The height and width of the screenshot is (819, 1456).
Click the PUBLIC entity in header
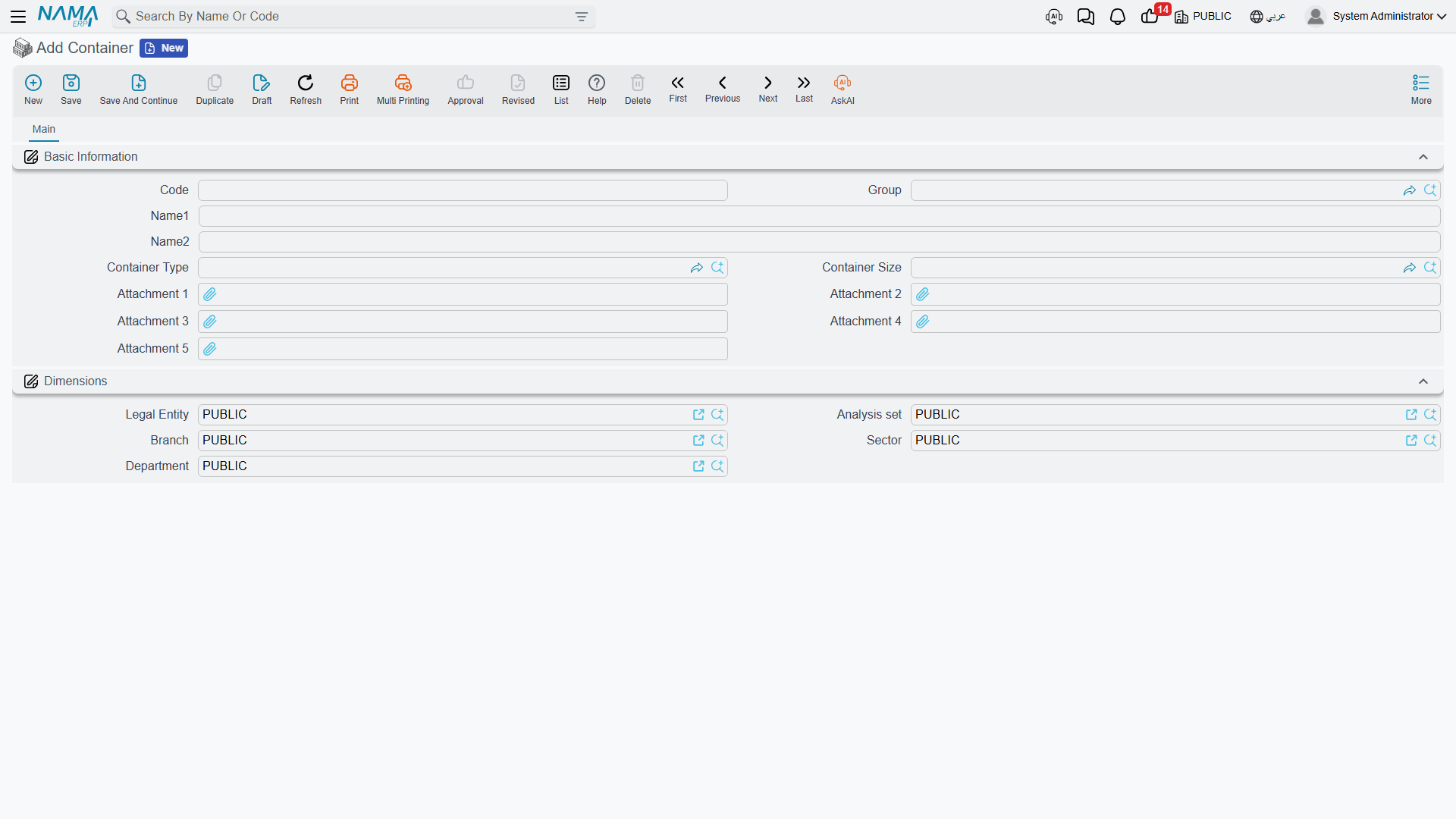(1203, 16)
